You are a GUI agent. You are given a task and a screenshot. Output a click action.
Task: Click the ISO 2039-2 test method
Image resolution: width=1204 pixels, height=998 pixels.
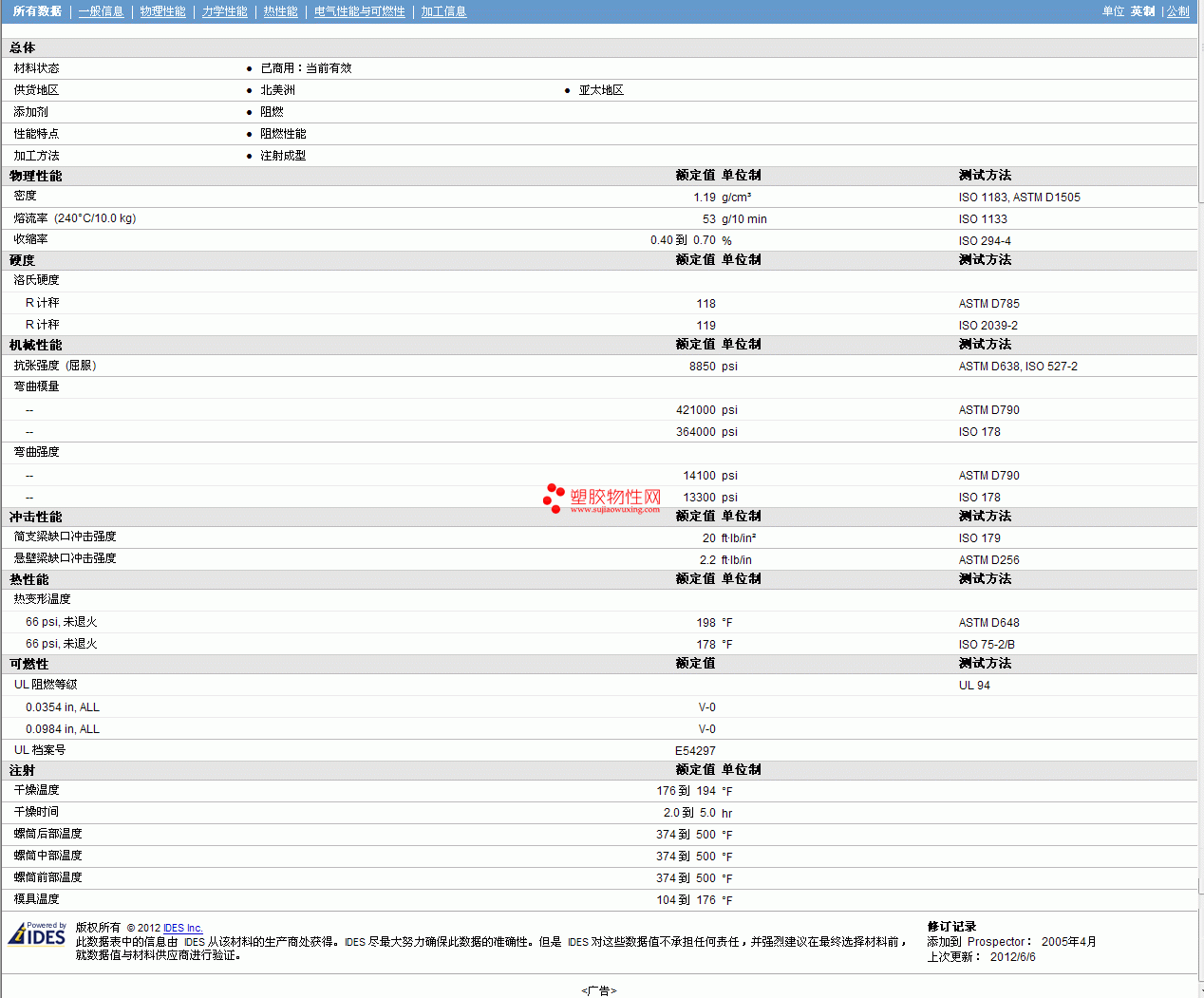coord(988,326)
